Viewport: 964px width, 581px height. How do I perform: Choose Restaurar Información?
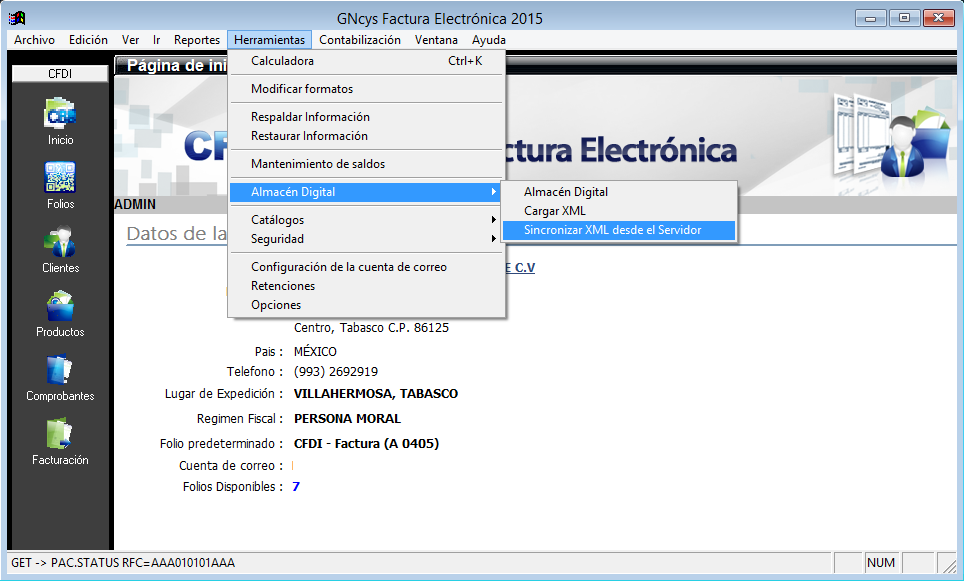366,136
